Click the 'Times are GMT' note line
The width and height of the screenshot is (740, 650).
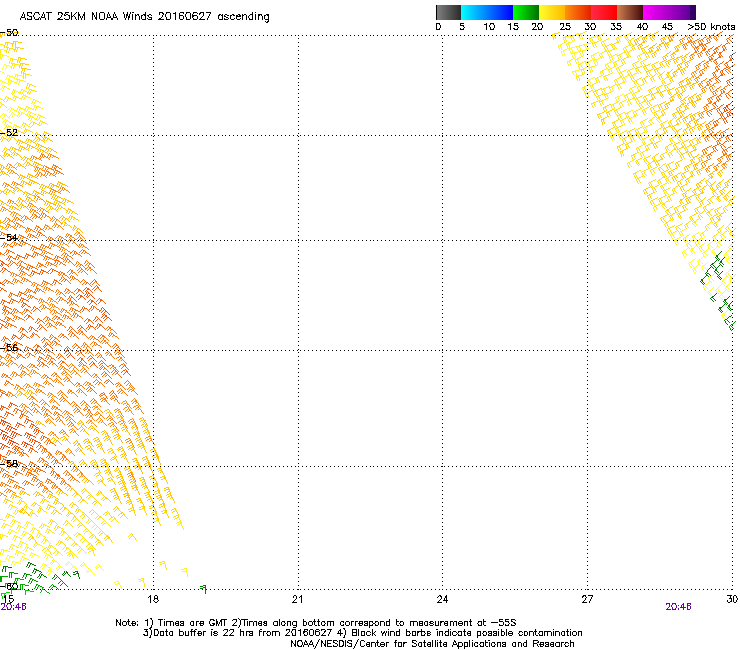tap(316, 623)
